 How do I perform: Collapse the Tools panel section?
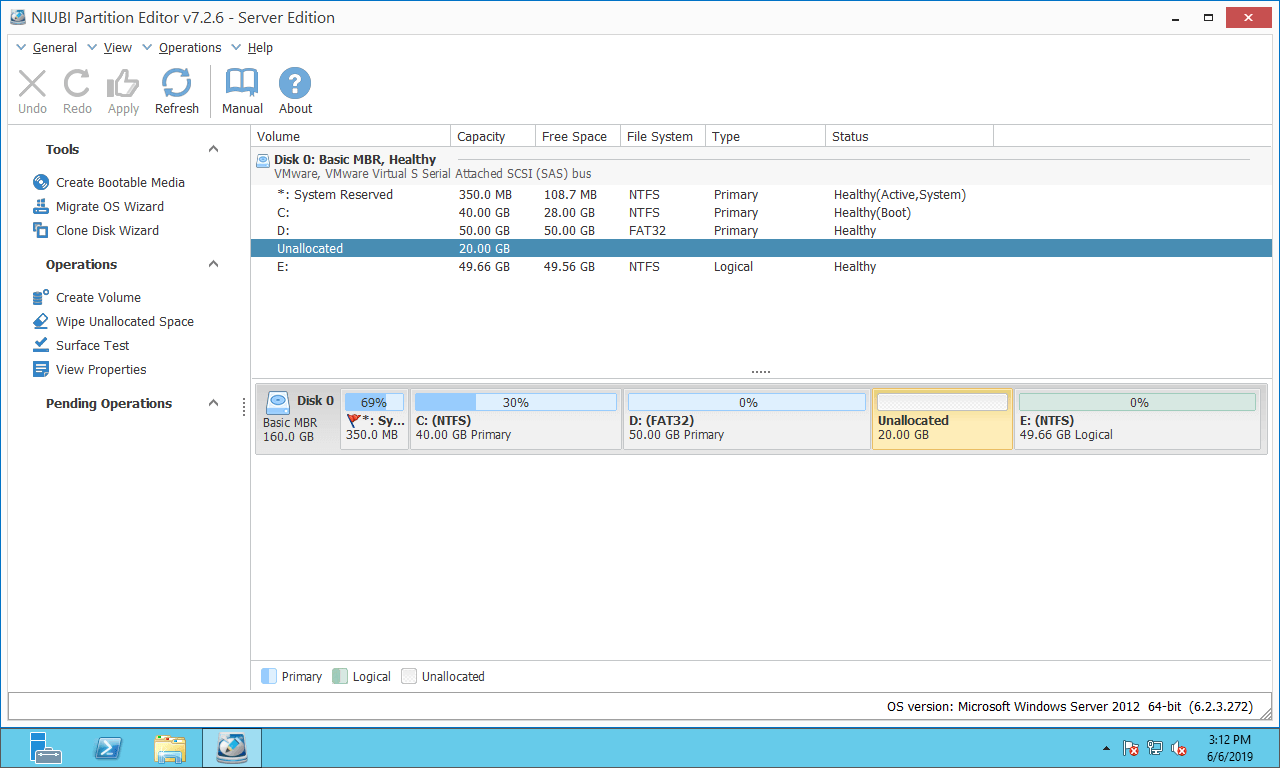[213, 149]
